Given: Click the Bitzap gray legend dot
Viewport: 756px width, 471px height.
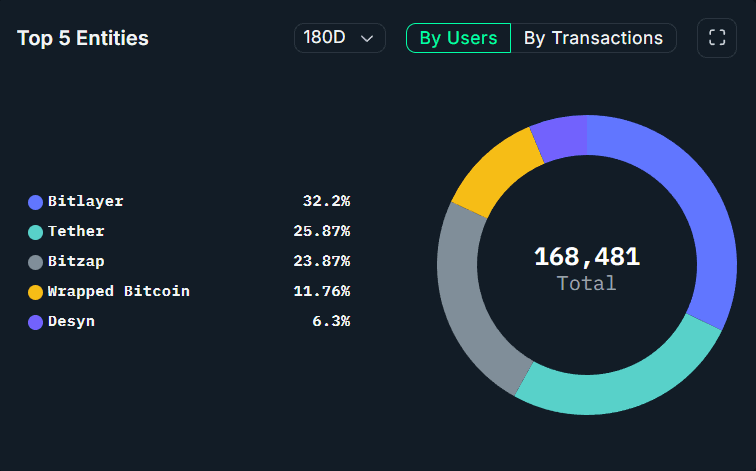Looking at the screenshot, I should click(x=36, y=262).
